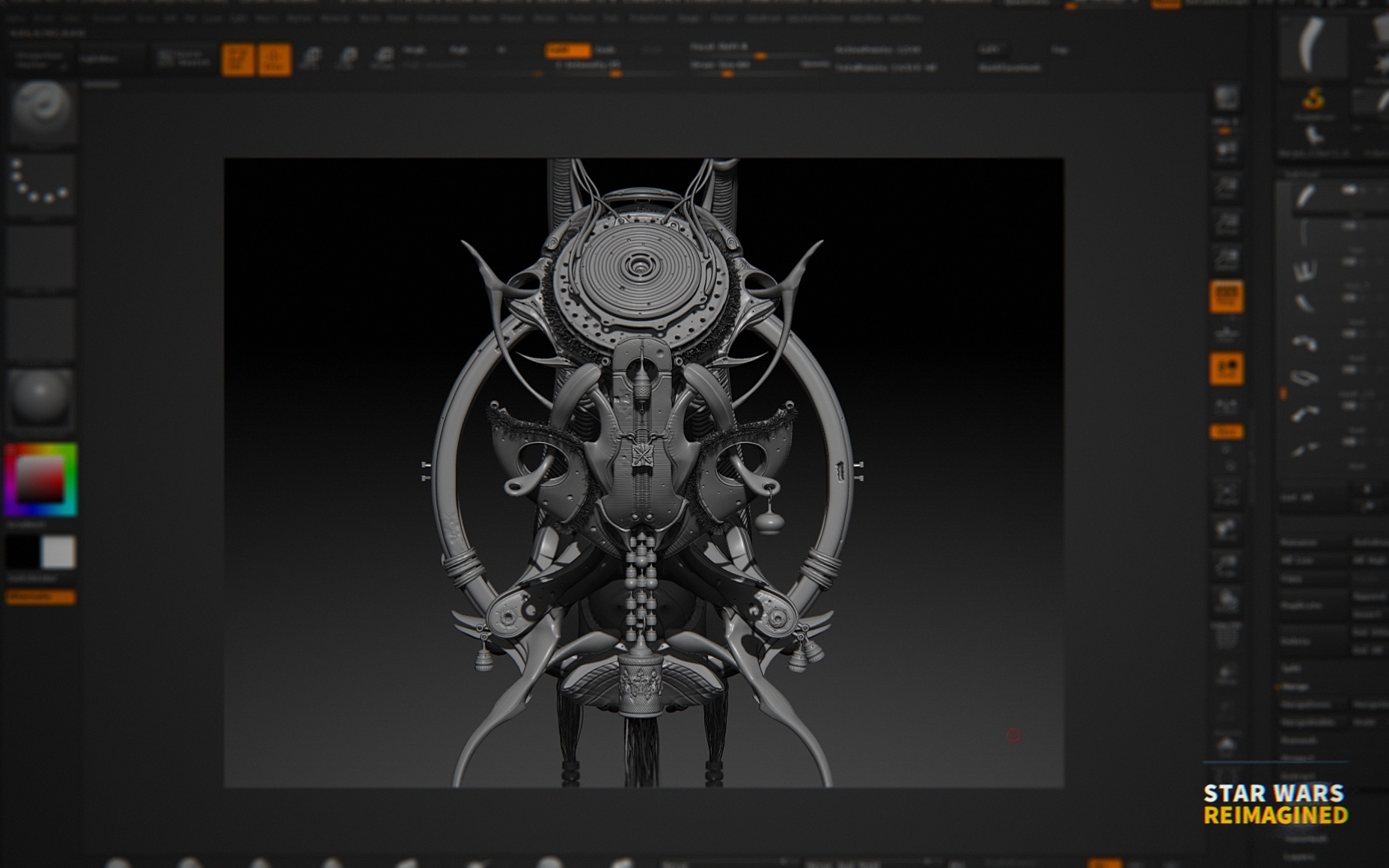Viewport: 1389px width, 868px height.
Task: Toggle the small orange XYZ rotation button
Action: pyautogui.click(x=1226, y=432)
